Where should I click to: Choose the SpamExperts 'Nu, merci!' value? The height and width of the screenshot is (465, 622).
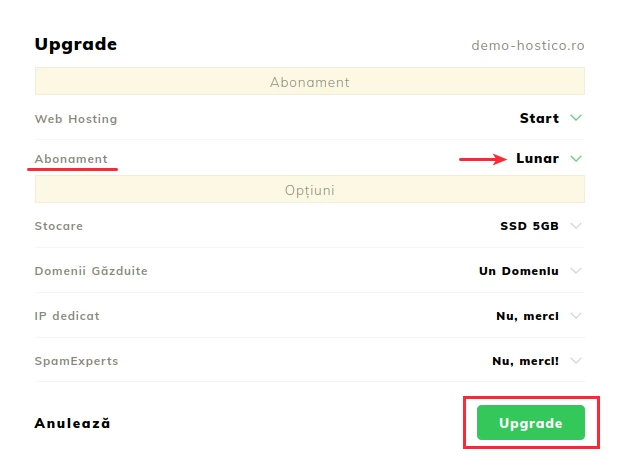(526, 361)
